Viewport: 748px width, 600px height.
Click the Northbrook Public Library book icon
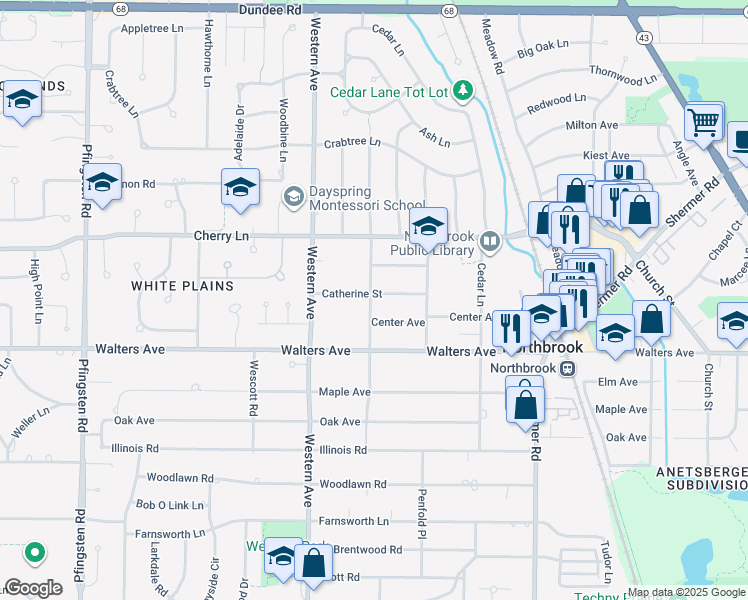490,241
